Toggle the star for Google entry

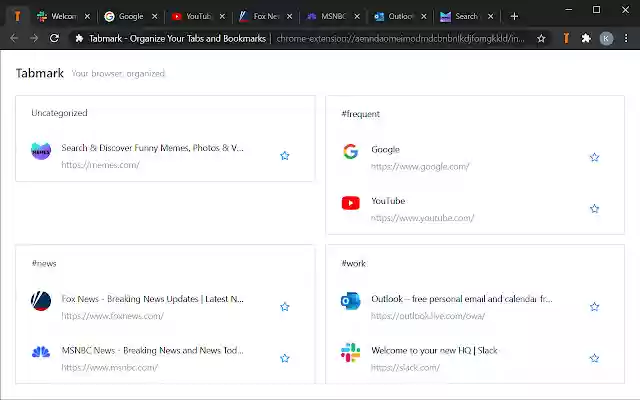coord(594,157)
